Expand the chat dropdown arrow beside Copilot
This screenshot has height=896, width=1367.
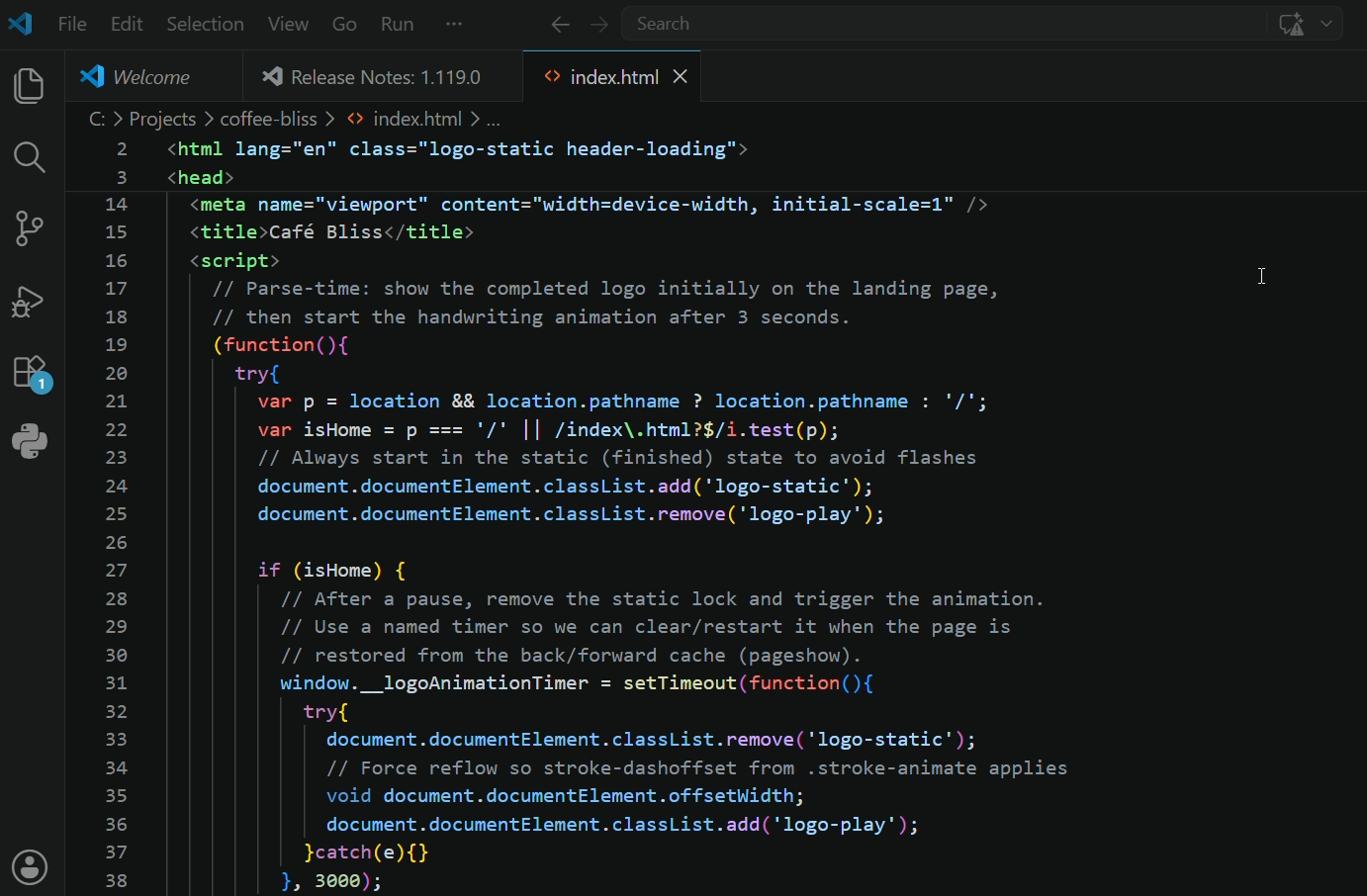[1326, 24]
